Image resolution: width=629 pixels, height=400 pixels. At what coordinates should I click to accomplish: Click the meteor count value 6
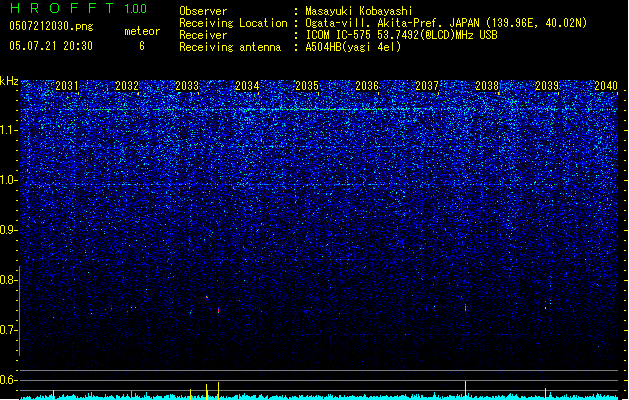click(142, 46)
